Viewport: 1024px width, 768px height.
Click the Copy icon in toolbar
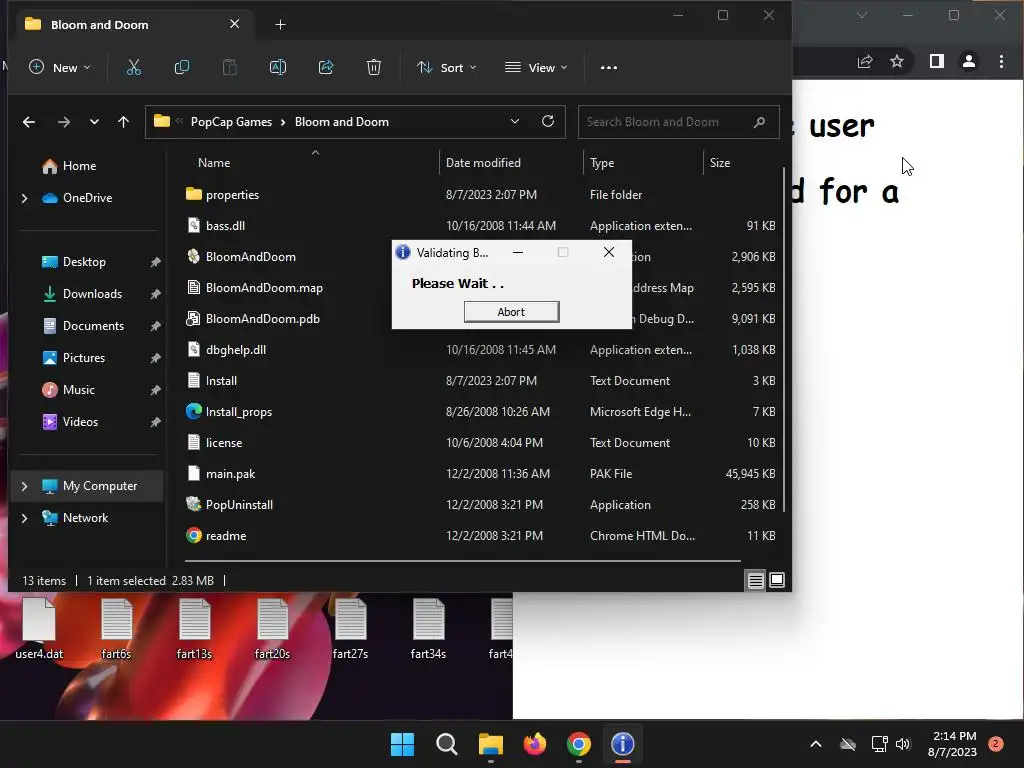(182, 67)
